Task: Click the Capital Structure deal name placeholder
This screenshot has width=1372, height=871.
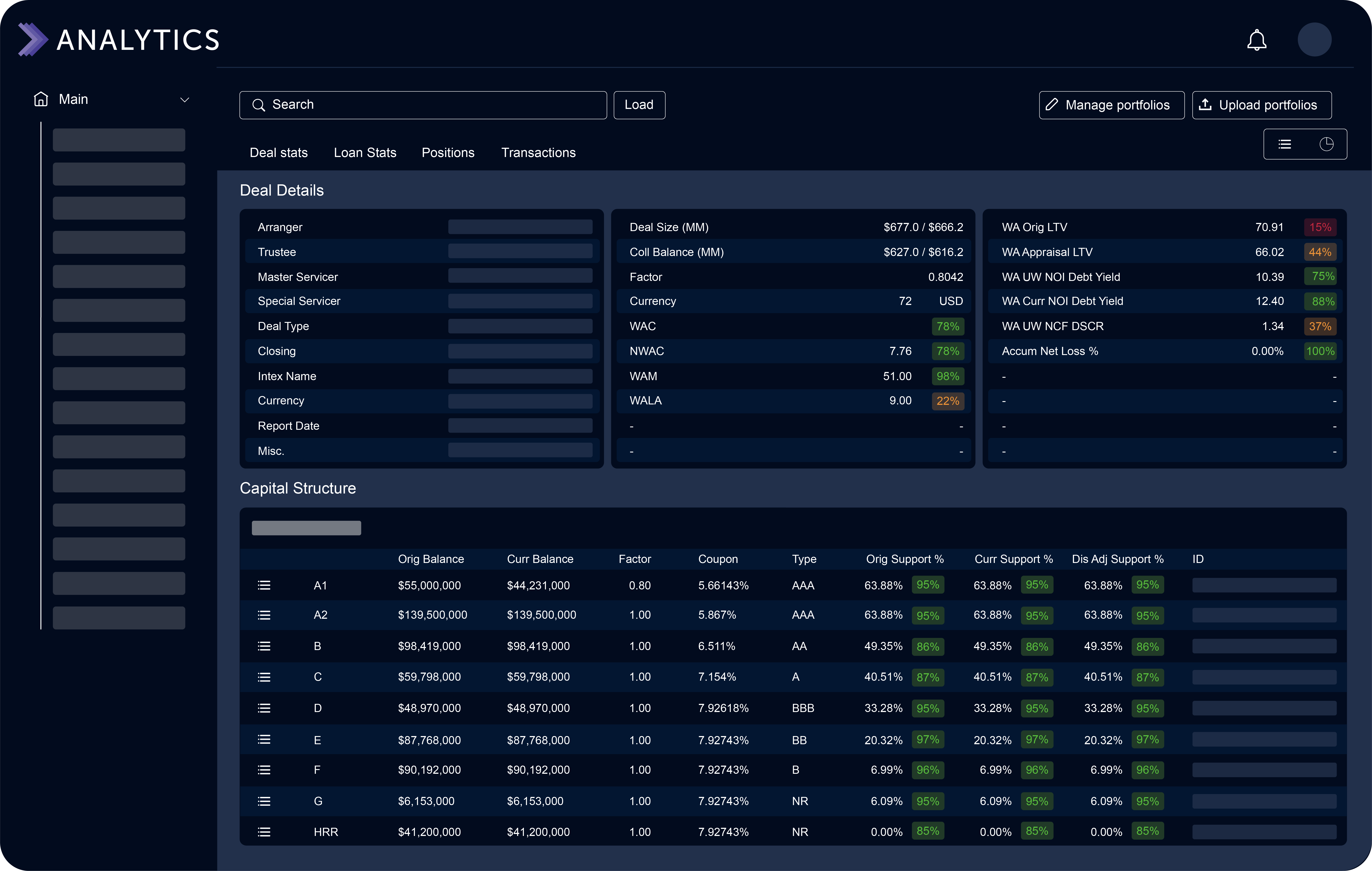Action: pos(307,528)
